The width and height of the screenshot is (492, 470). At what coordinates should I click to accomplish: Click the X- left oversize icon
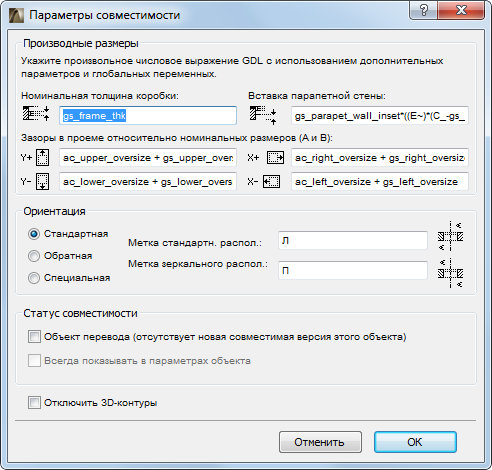[x=271, y=182]
